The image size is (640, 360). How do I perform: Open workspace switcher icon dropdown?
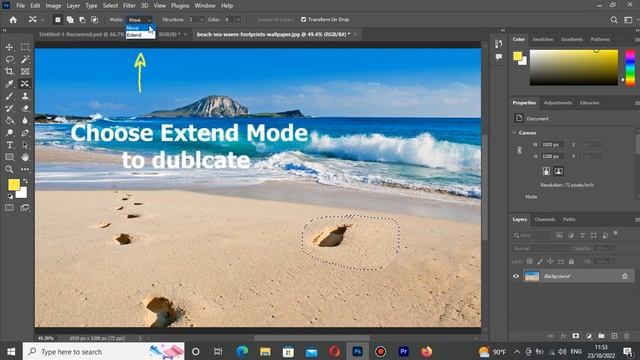click(x=628, y=20)
